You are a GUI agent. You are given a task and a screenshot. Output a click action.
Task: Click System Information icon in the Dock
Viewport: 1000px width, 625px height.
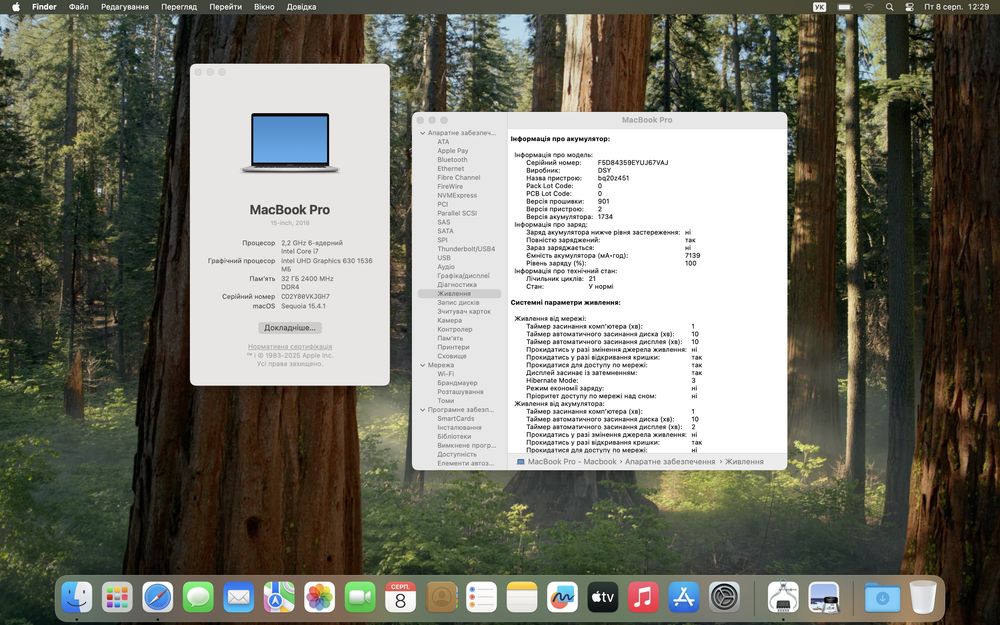pos(783,598)
